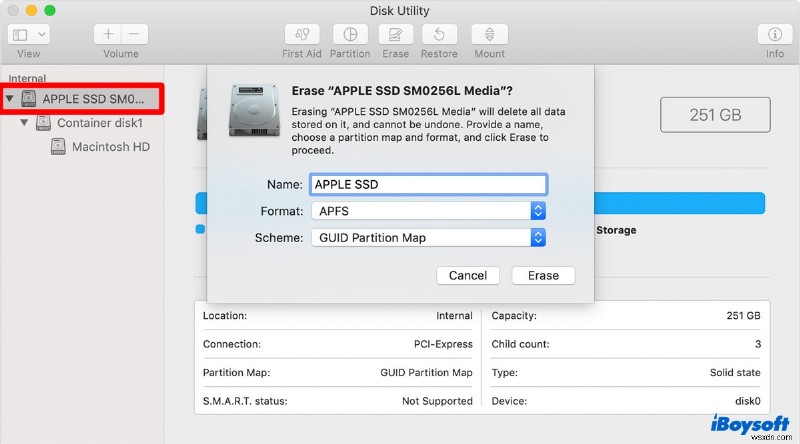Select the Erase toolbar icon
This screenshot has width=800, height=444.
[395, 34]
